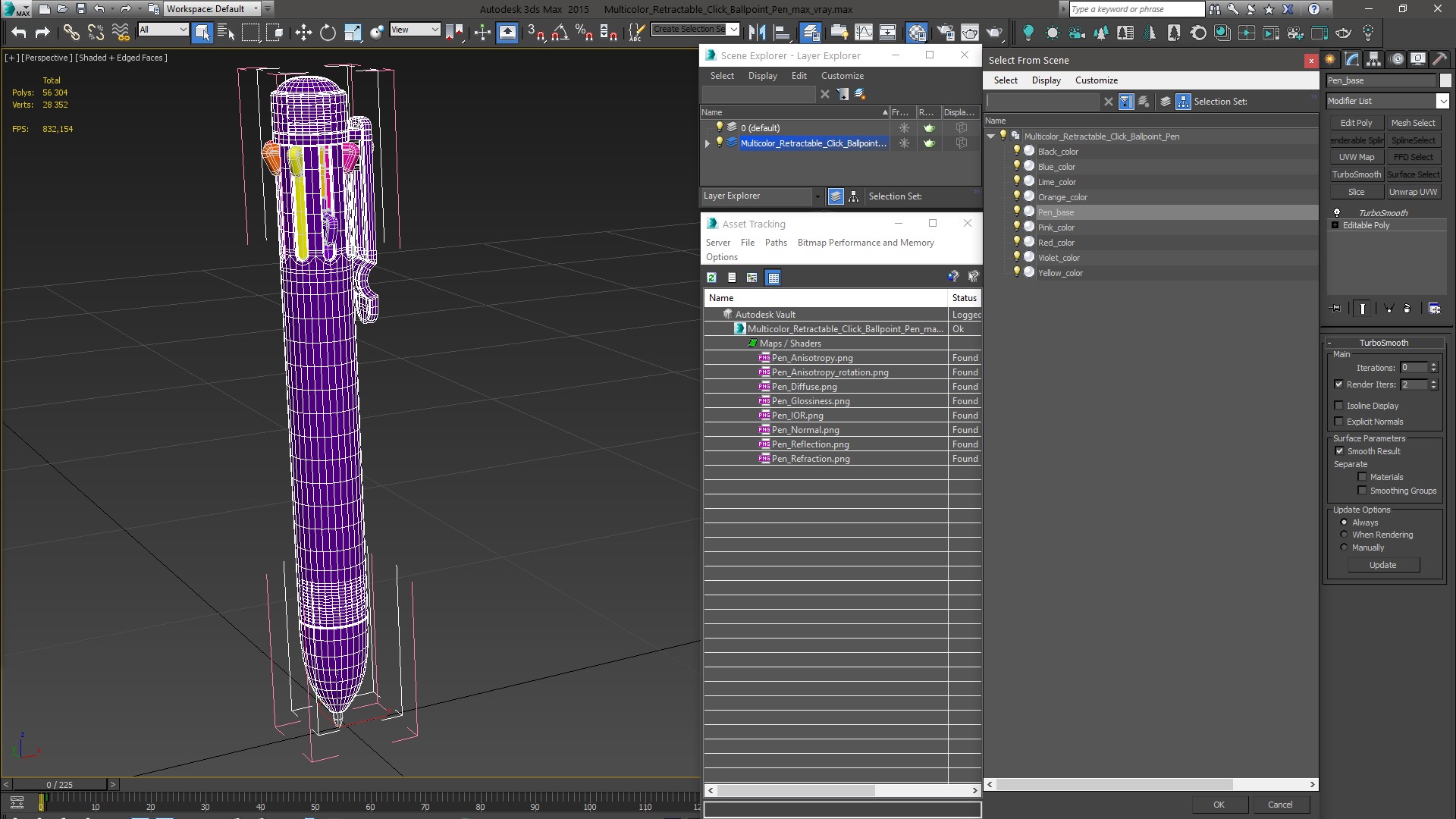Click the Update button in TurboSmooth
This screenshot has width=1456, height=819.
pyautogui.click(x=1382, y=565)
